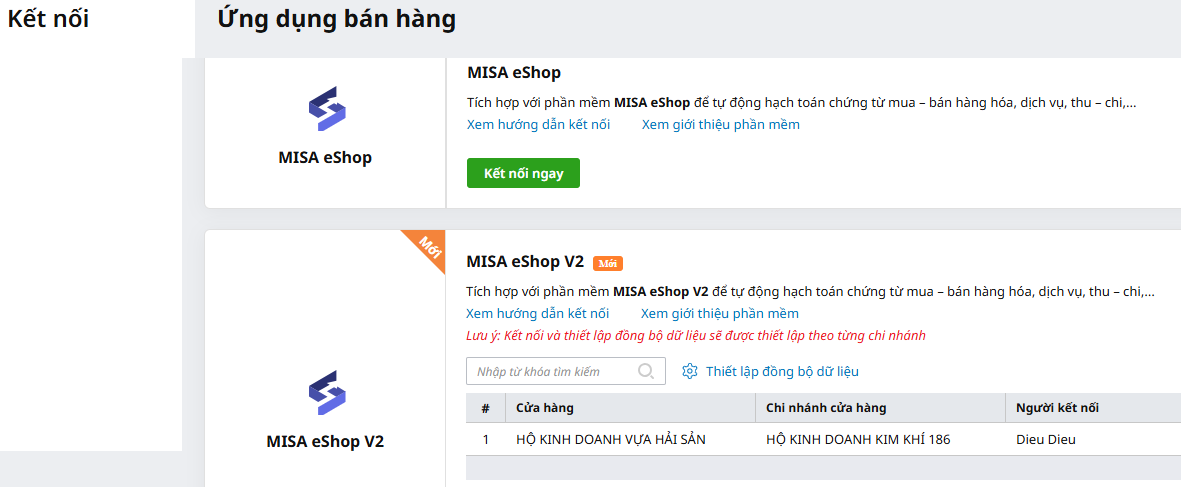Screen dimensions: 1181x487
Task: Click the magnifier icon in the search box
Action: [646, 371]
